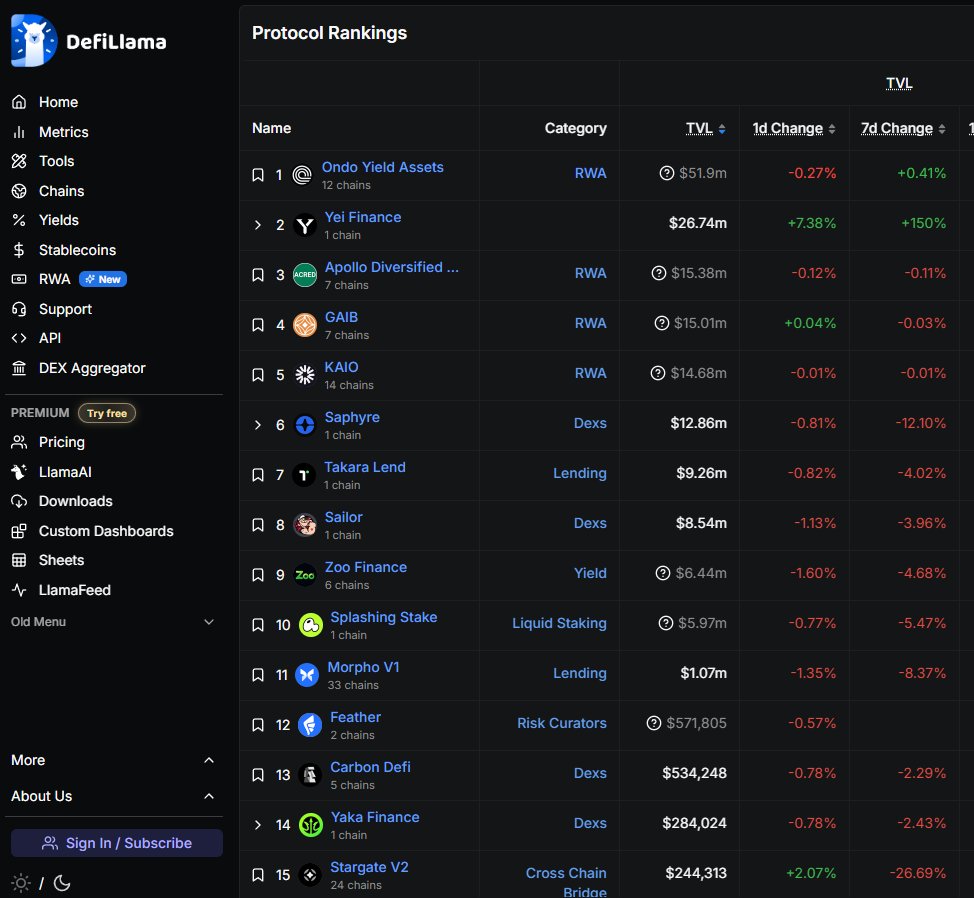Click the Custom Dashboards icon
The height and width of the screenshot is (898, 974).
click(19, 530)
